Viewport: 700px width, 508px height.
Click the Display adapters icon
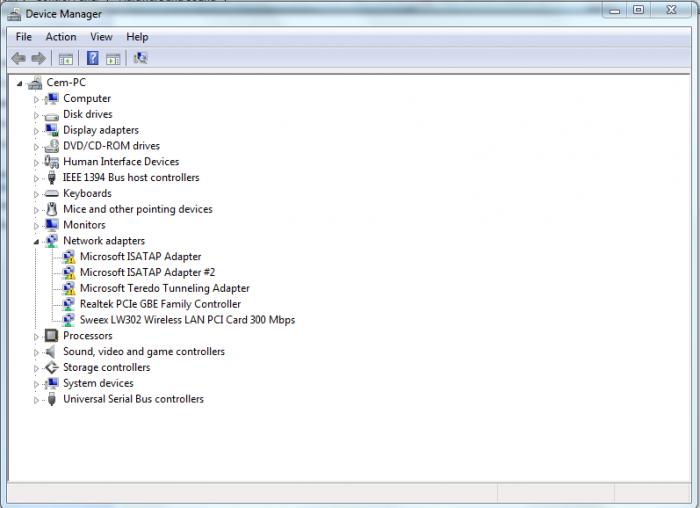[x=52, y=130]
